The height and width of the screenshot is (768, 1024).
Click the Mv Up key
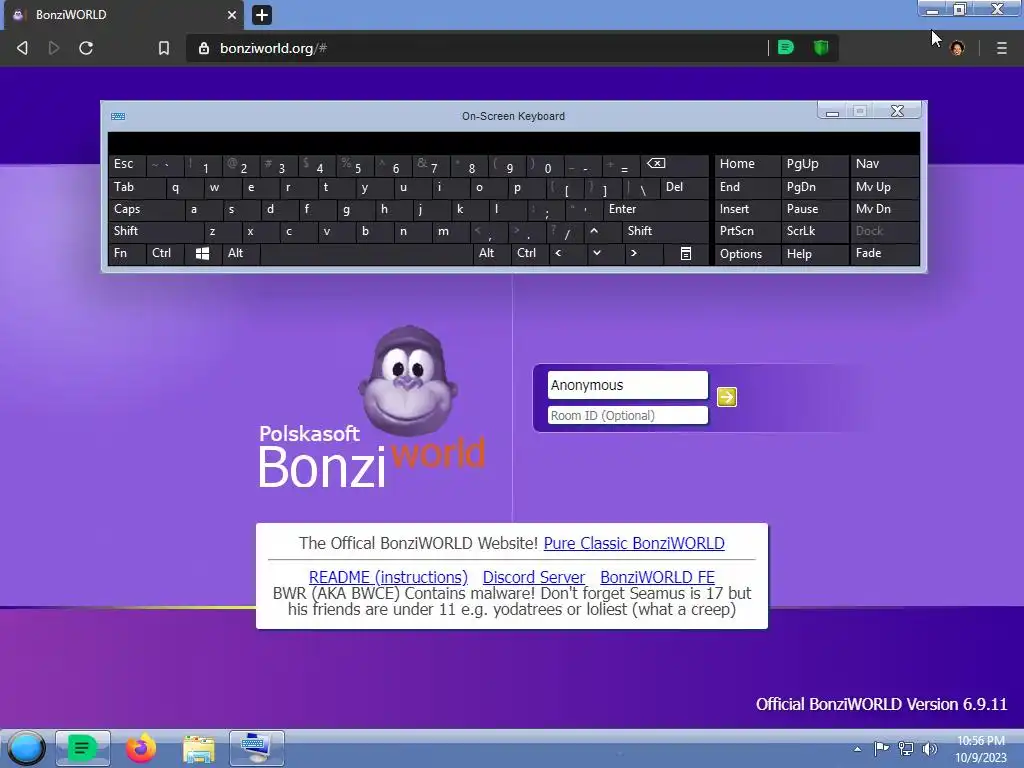884,187
